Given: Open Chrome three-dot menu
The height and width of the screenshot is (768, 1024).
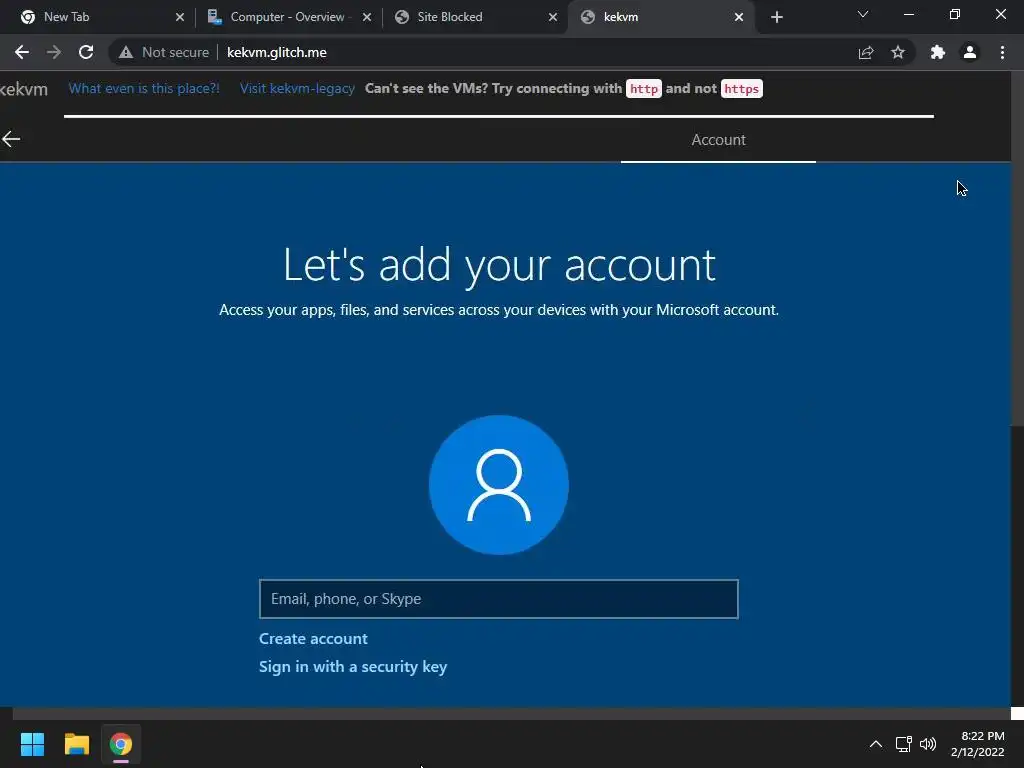Looking at the screenshot, I should (1002, 52).
